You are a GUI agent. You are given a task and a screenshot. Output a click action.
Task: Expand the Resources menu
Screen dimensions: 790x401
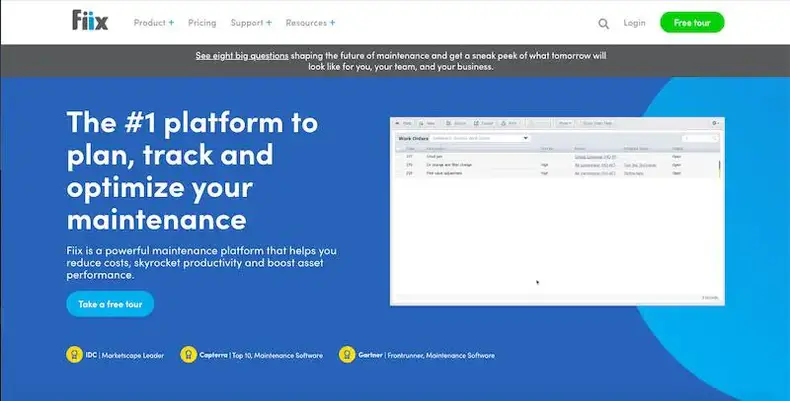[310, 23]
